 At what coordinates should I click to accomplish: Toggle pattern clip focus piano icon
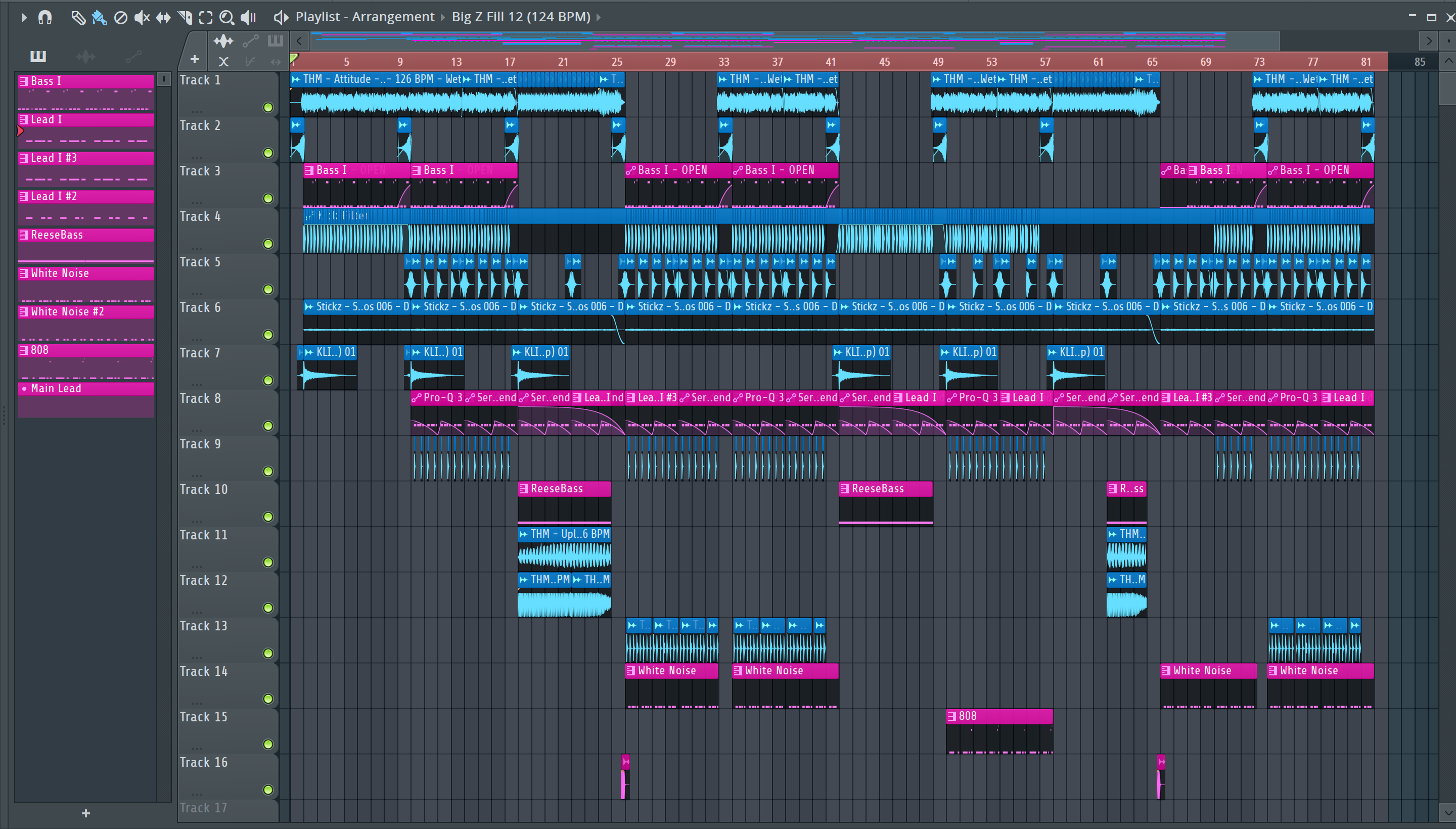[276, 40]
